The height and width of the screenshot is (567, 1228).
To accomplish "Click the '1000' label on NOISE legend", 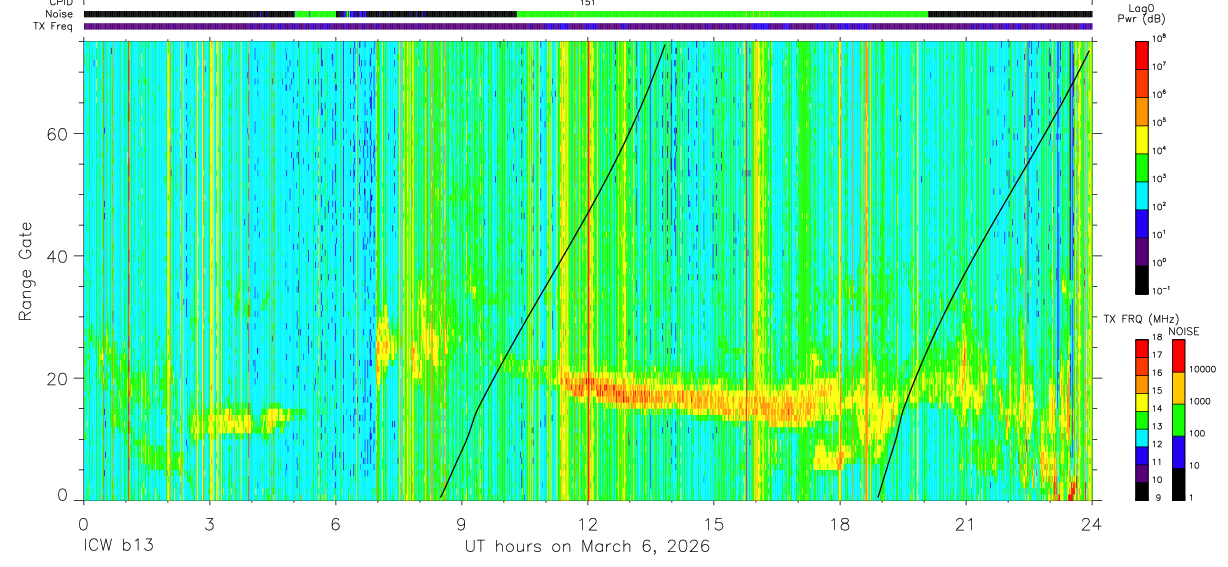I will click(1199, 401).
